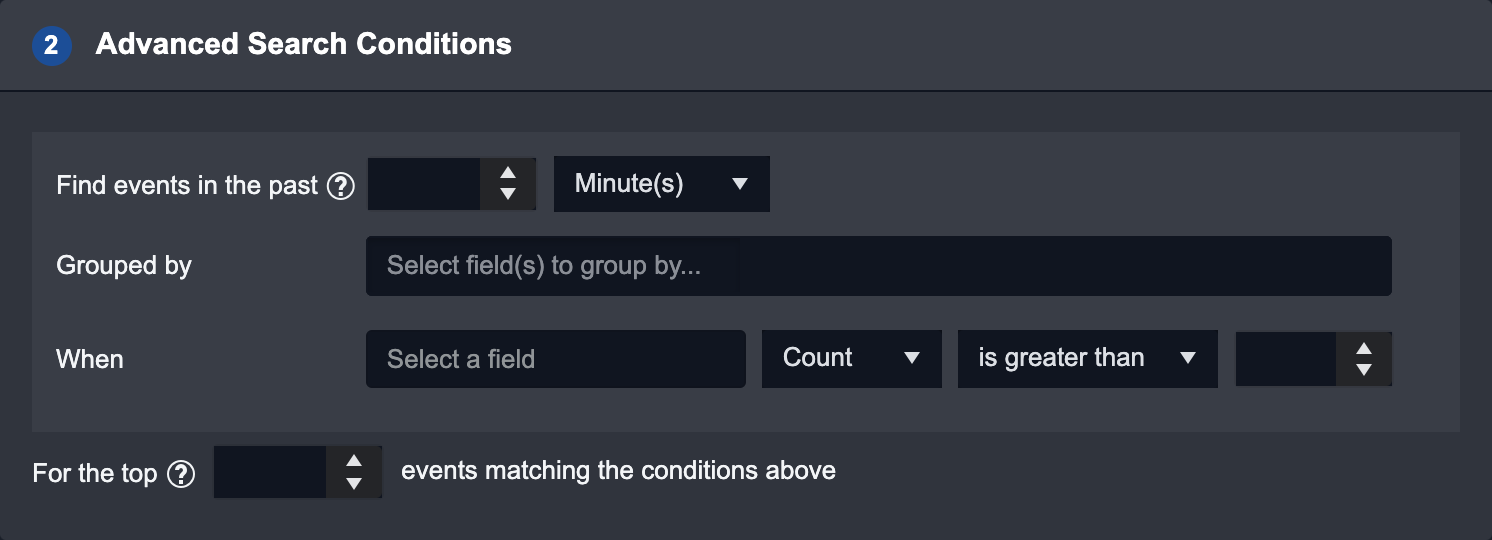Click the help icon beside 'Find events in the past'

point(342,186)
